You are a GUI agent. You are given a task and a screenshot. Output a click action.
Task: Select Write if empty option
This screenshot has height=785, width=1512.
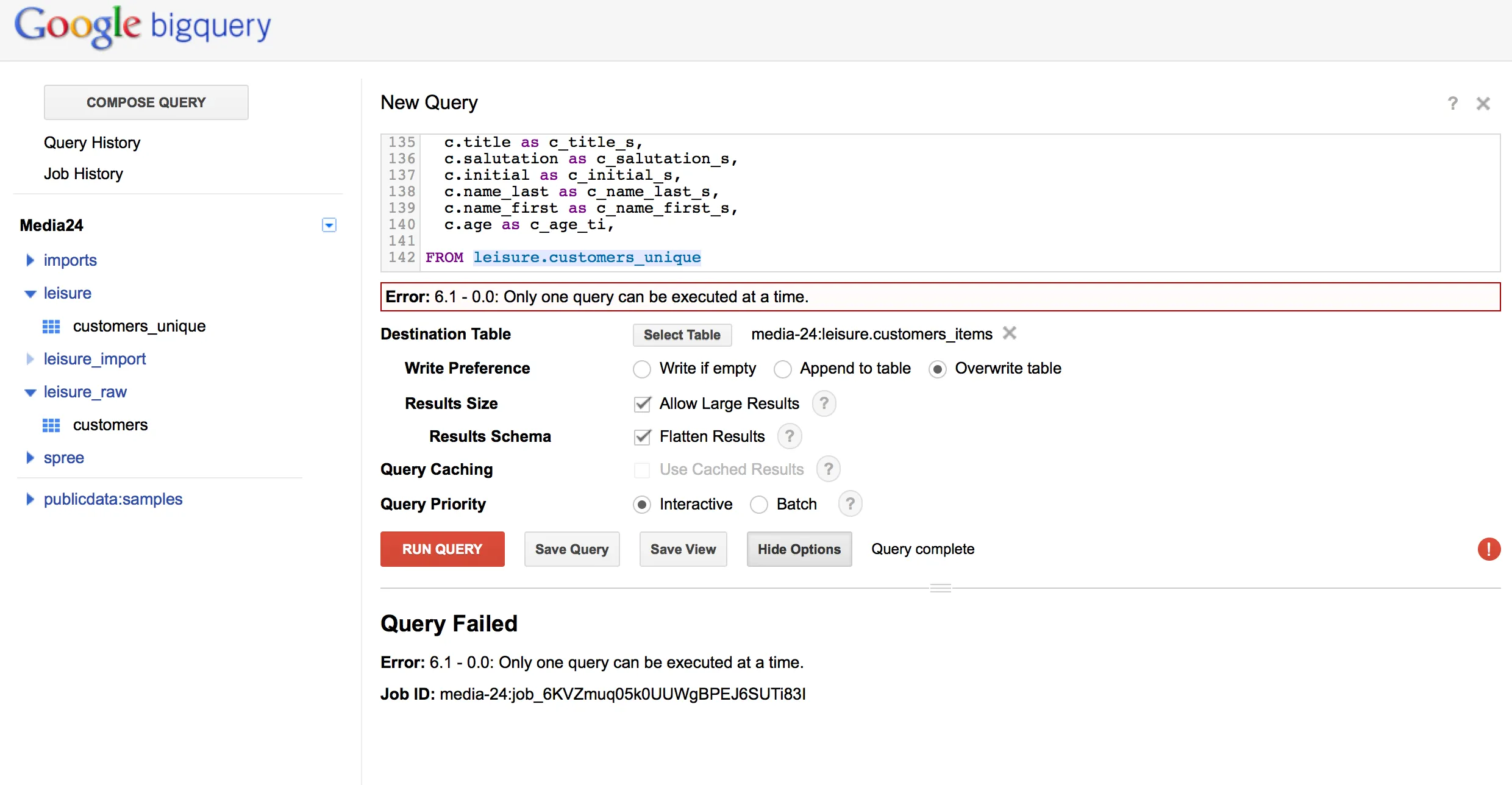click(642, 369)
